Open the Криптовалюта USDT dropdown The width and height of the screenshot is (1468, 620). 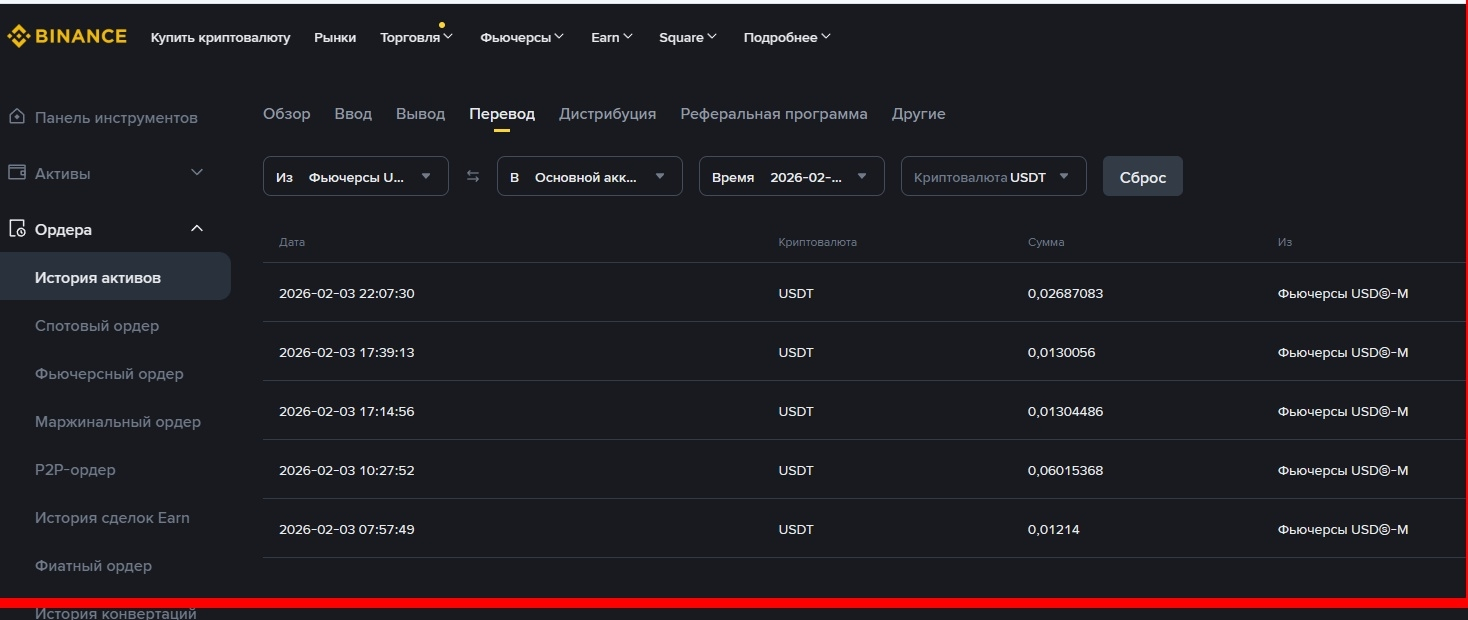(x=994, y=176)
